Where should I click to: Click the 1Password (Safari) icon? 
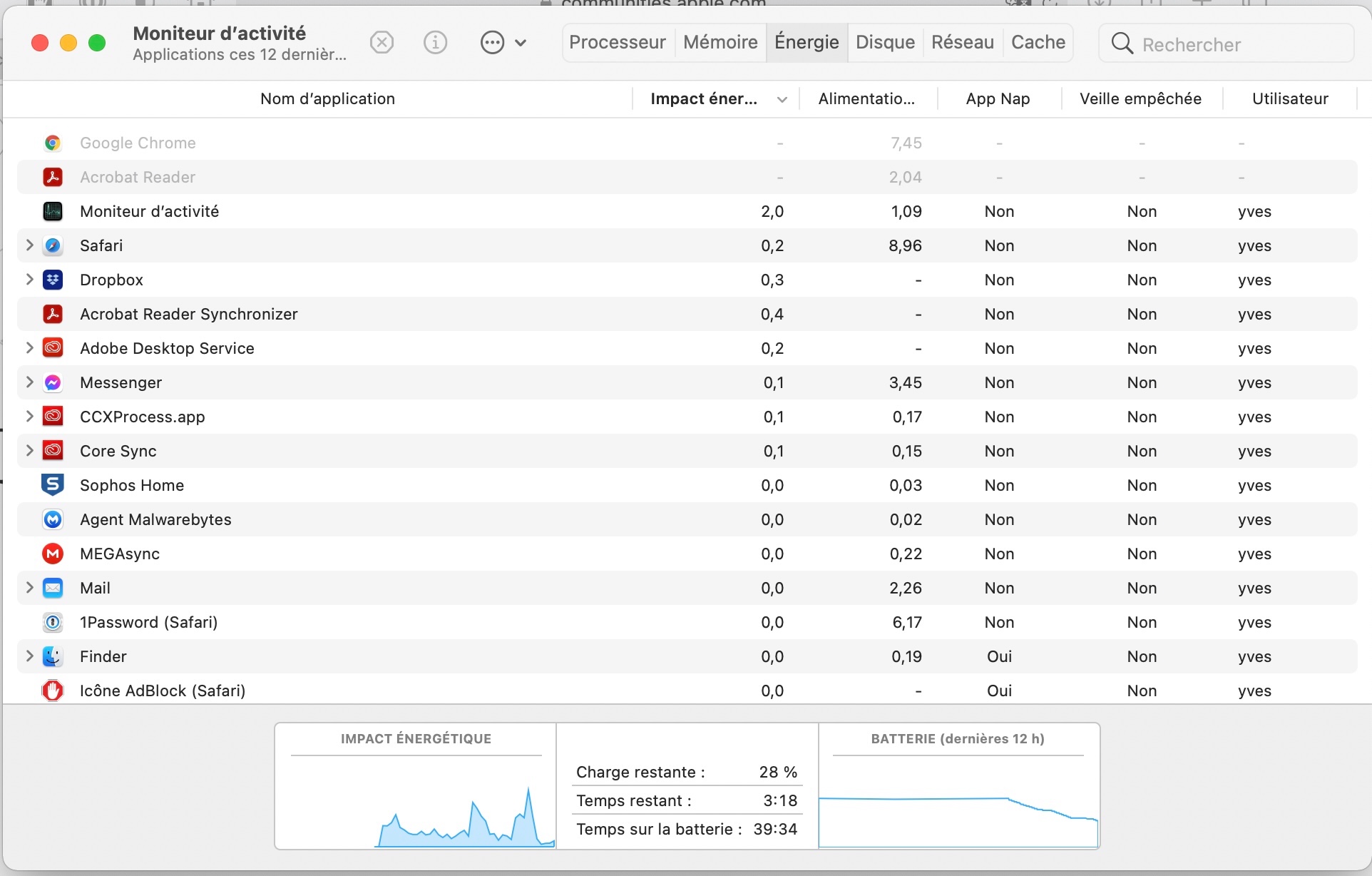tap(53, 622)
